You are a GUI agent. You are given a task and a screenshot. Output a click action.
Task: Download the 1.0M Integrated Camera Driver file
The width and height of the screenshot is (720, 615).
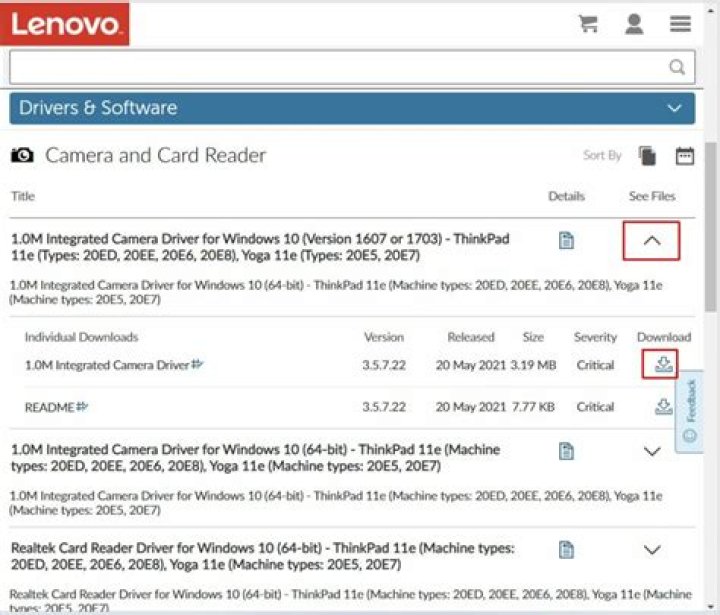pos(663,365)
